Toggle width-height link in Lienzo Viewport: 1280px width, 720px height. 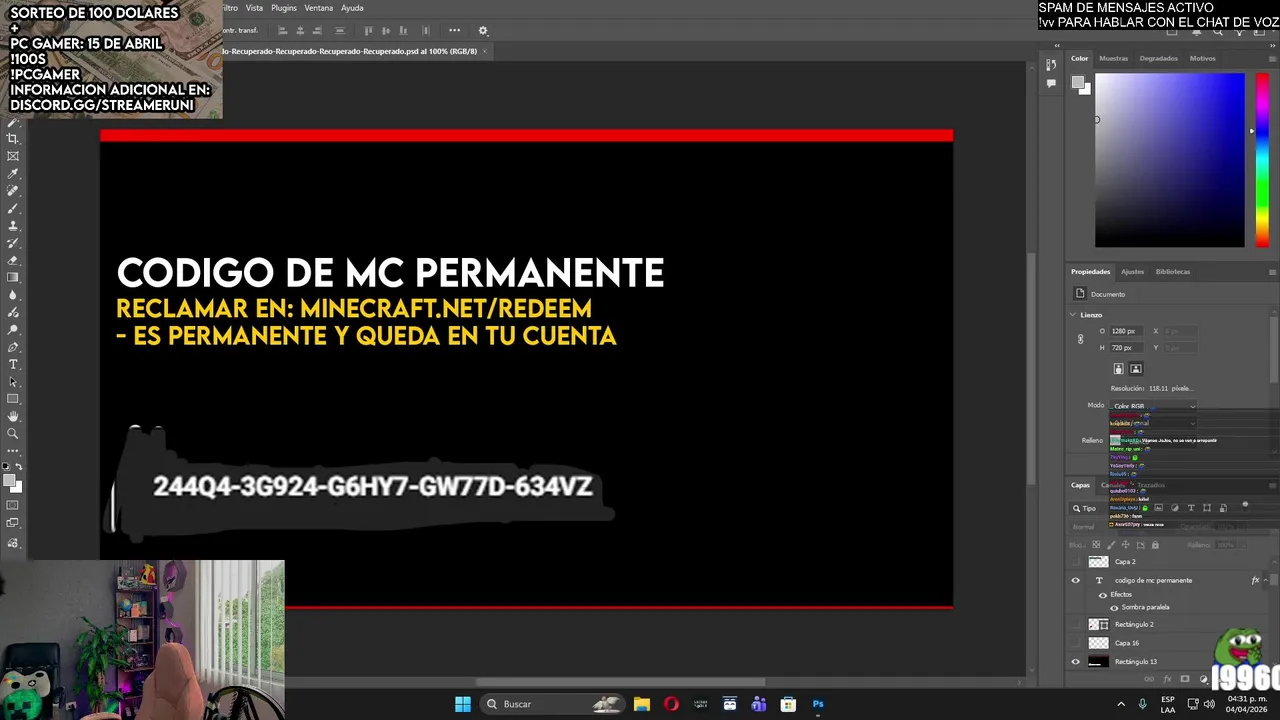(1080, 339)
